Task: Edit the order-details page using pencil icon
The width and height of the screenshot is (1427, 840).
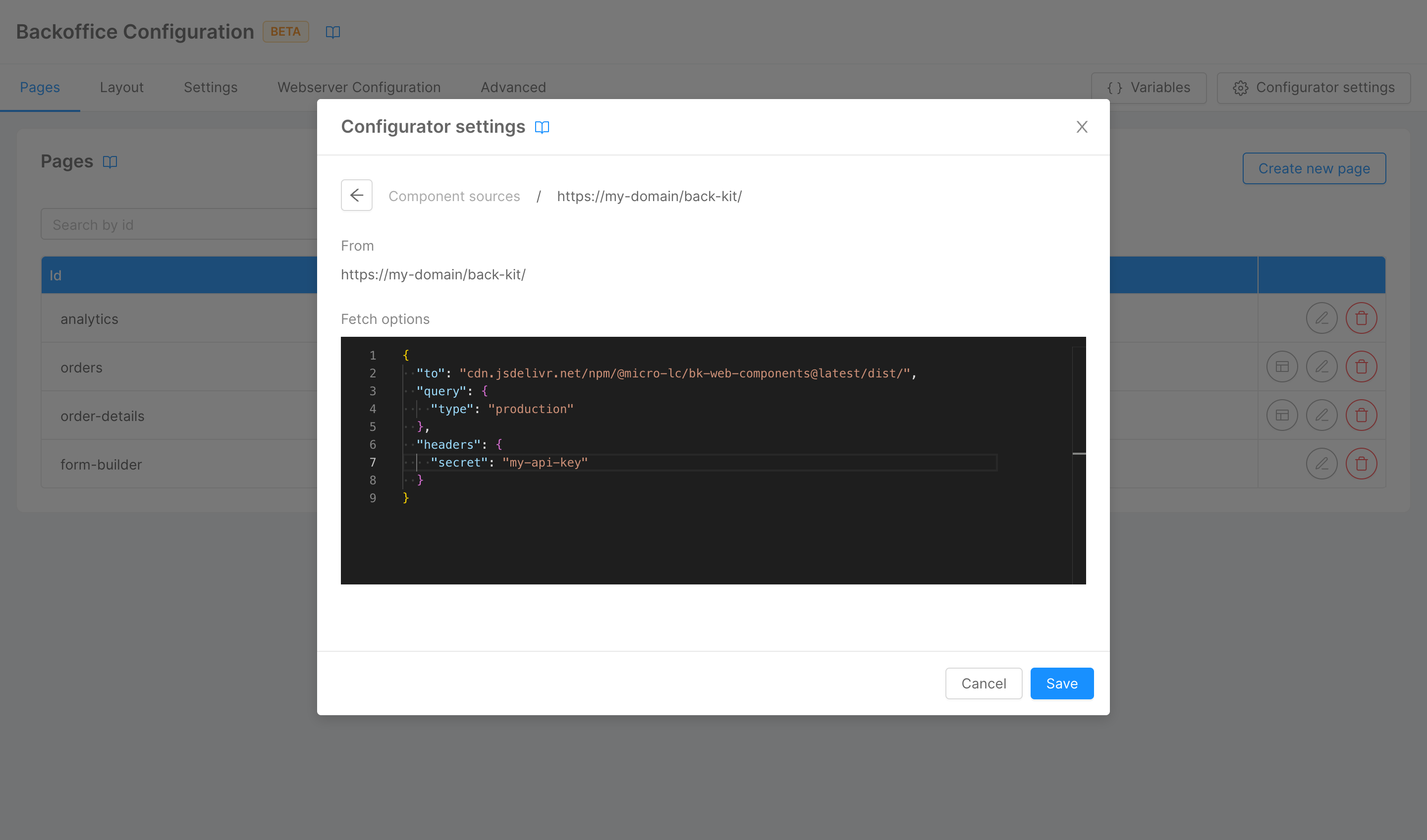Action: tap(1322, 415)
